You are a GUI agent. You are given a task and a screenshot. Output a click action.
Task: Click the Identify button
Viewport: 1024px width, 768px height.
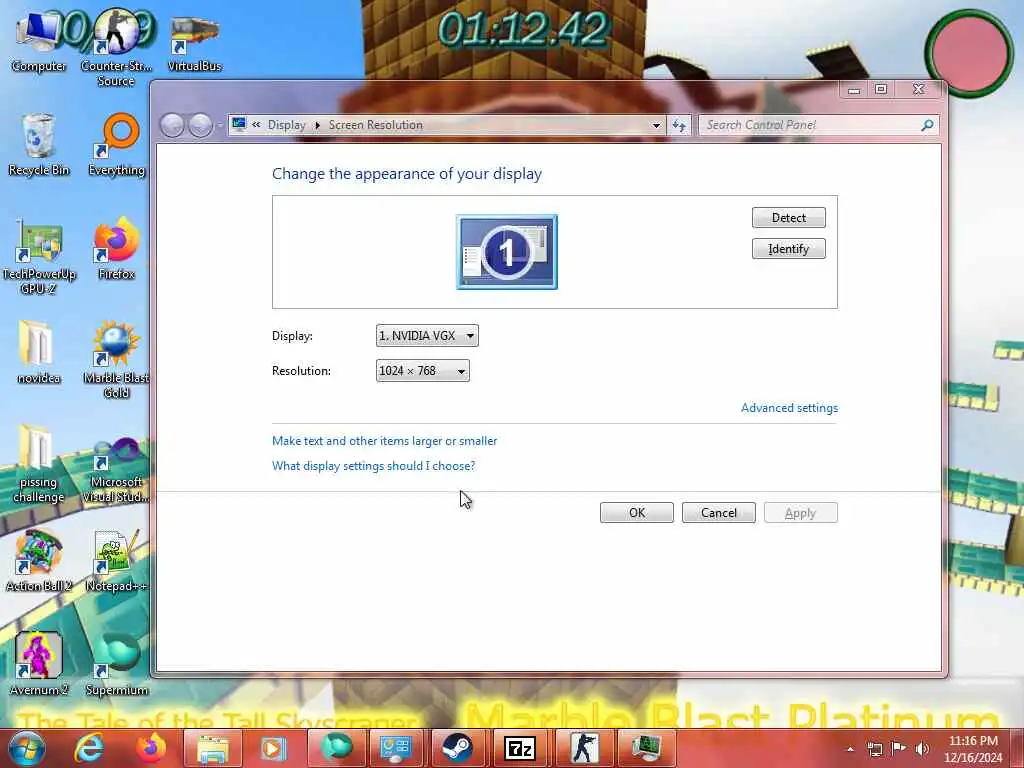pos(788,249)
